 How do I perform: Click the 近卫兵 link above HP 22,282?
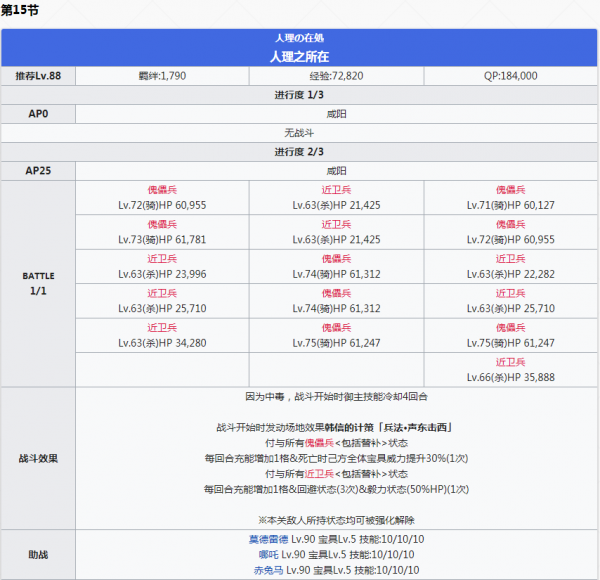click(x=510, y=259)
